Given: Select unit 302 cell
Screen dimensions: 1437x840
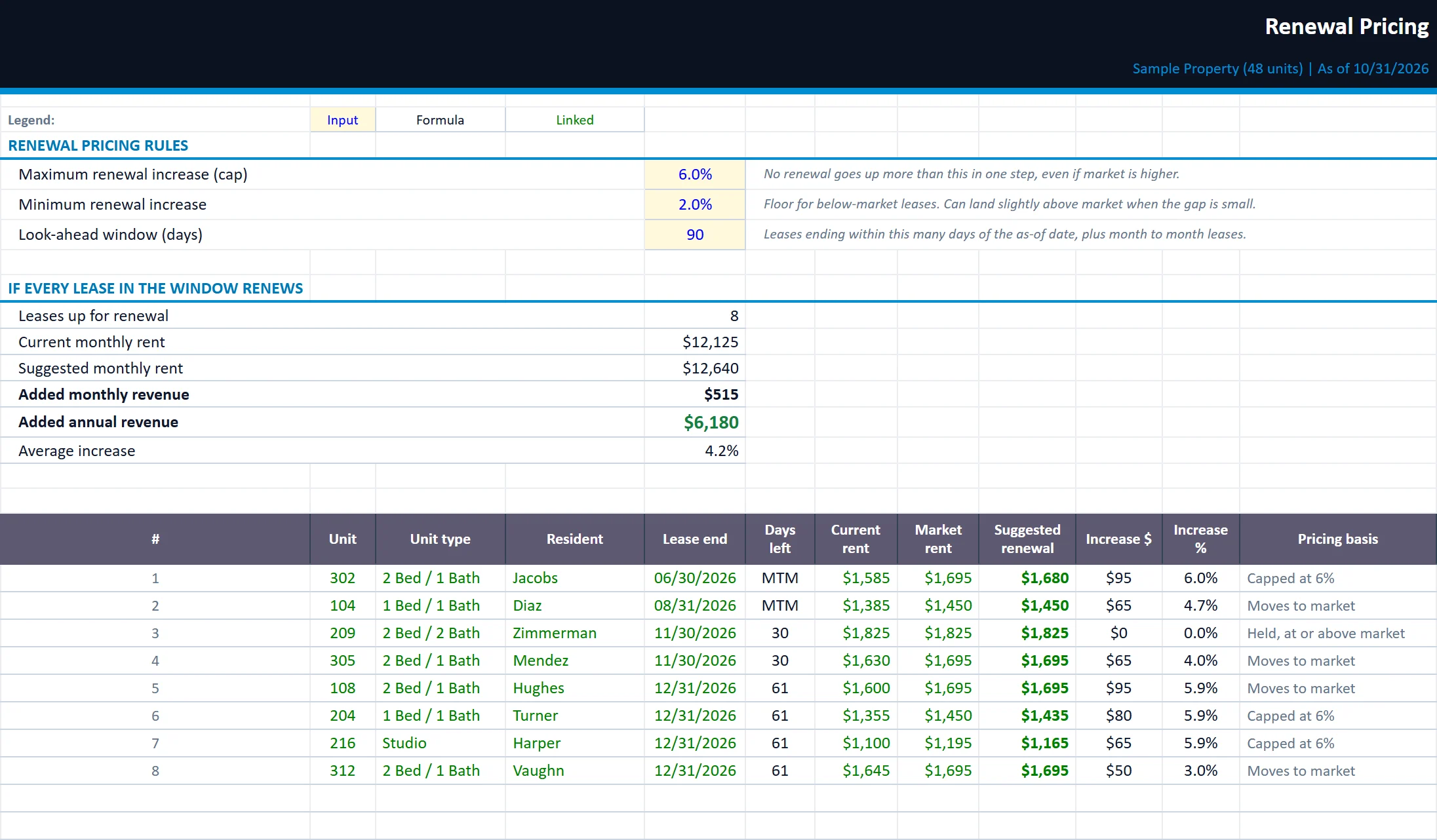Looking at the screenshot, I should point(342,578).
